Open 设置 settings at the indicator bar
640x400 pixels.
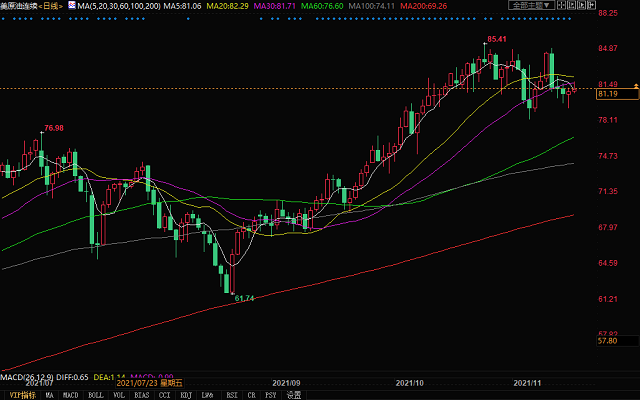point(294,394)
